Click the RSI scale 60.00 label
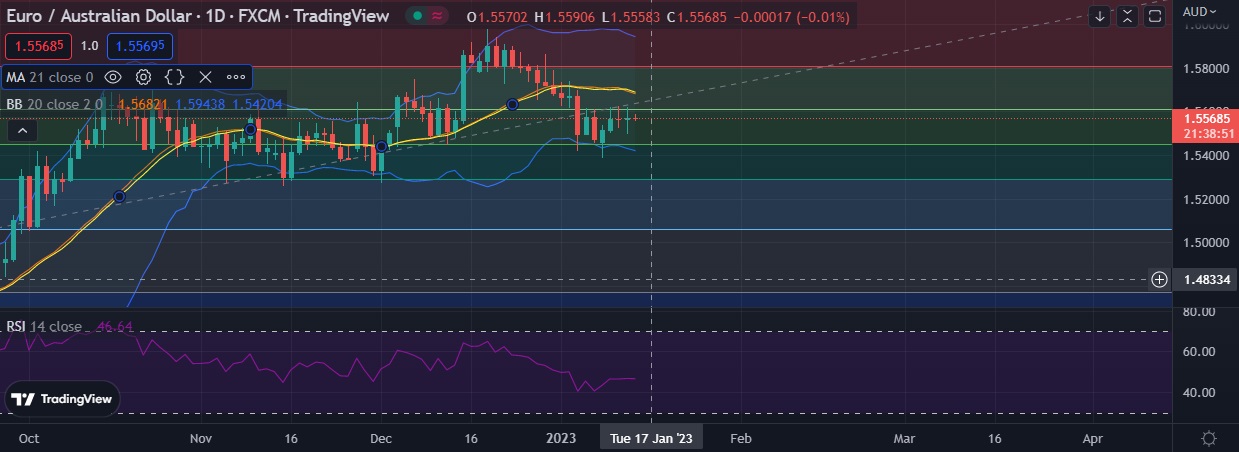This screenshot has width=1239, height=452. coord(1197,352)
